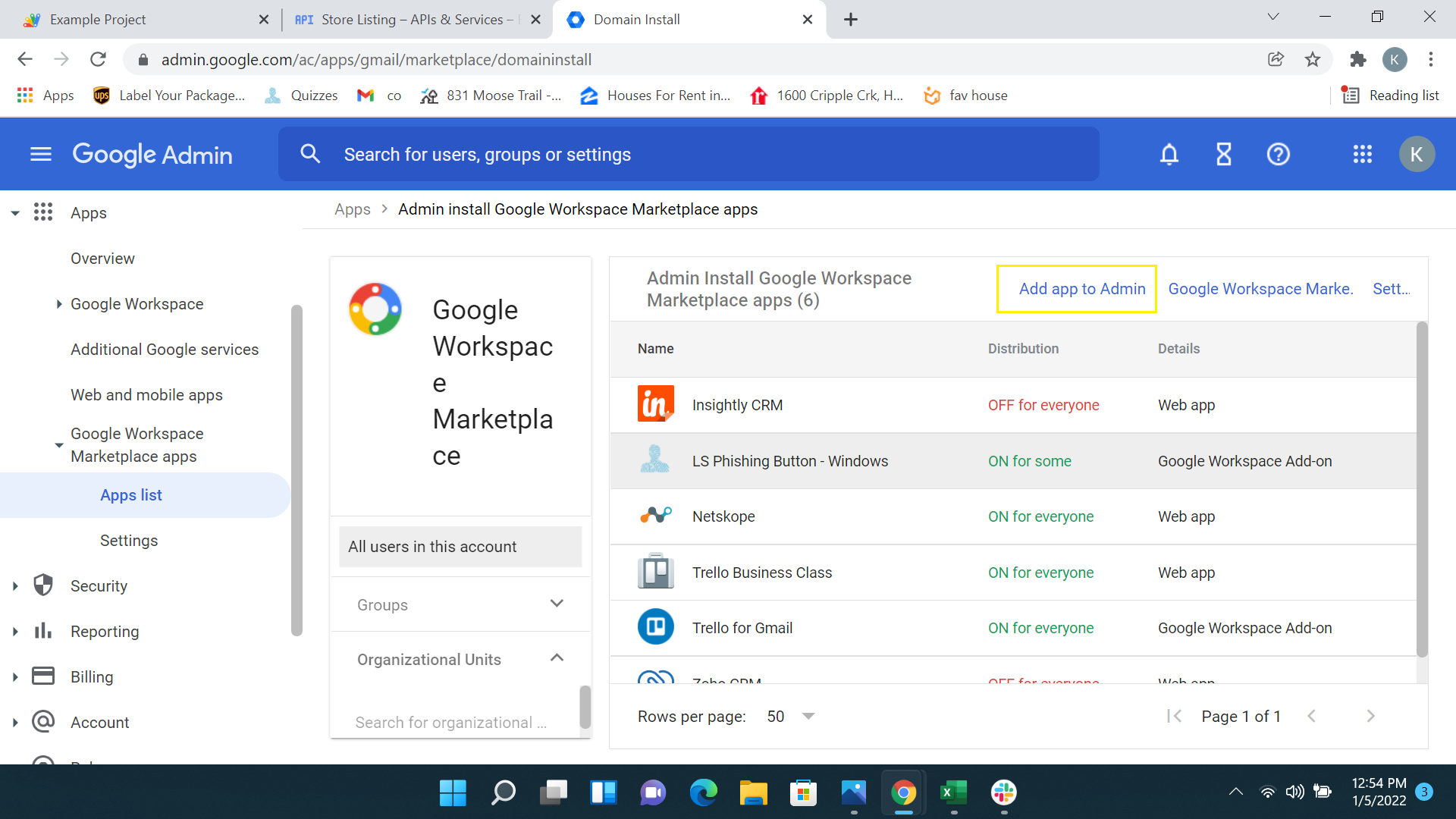
Task: Click the Sett... link in the header
Action: click(x=1392, y=289)
